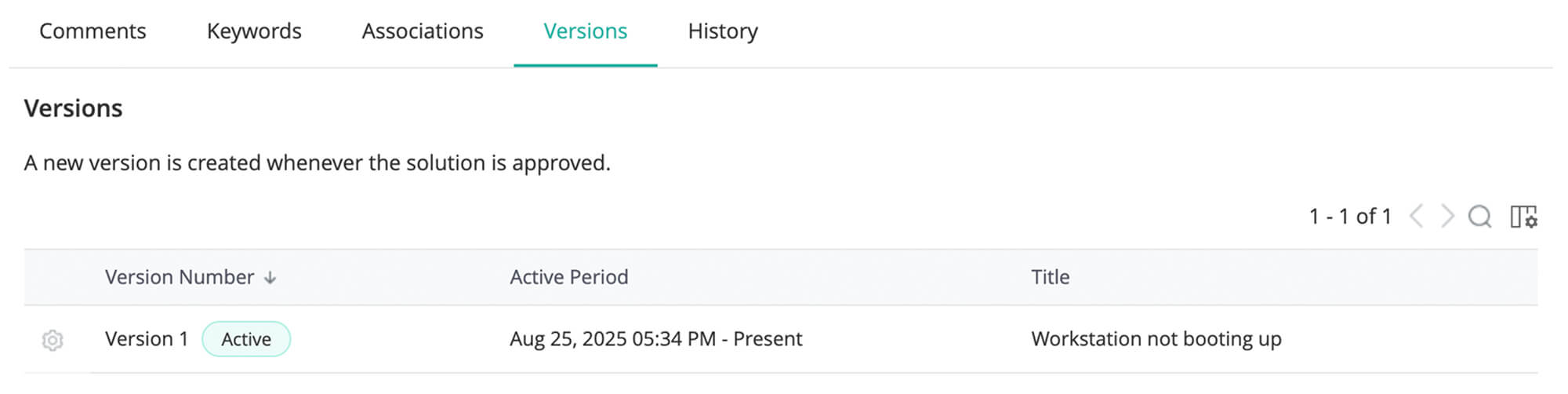
Task: Open Version 1 in the table
Action: click(147, 339)
